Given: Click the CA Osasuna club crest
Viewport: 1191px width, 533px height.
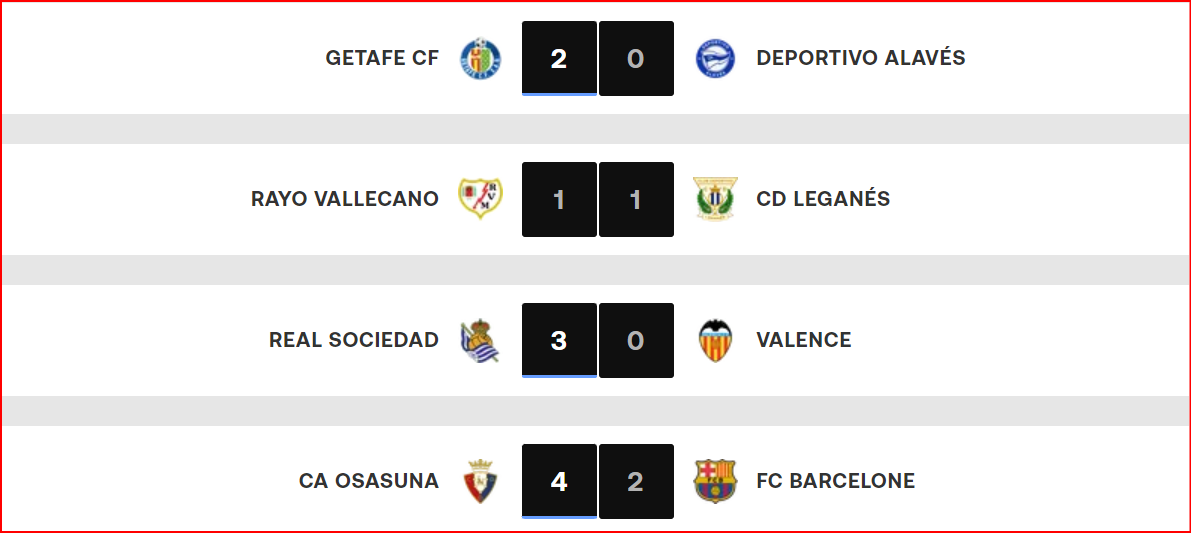Looking at the screenshot, I should pyautogui.click(x=480, y=481).
